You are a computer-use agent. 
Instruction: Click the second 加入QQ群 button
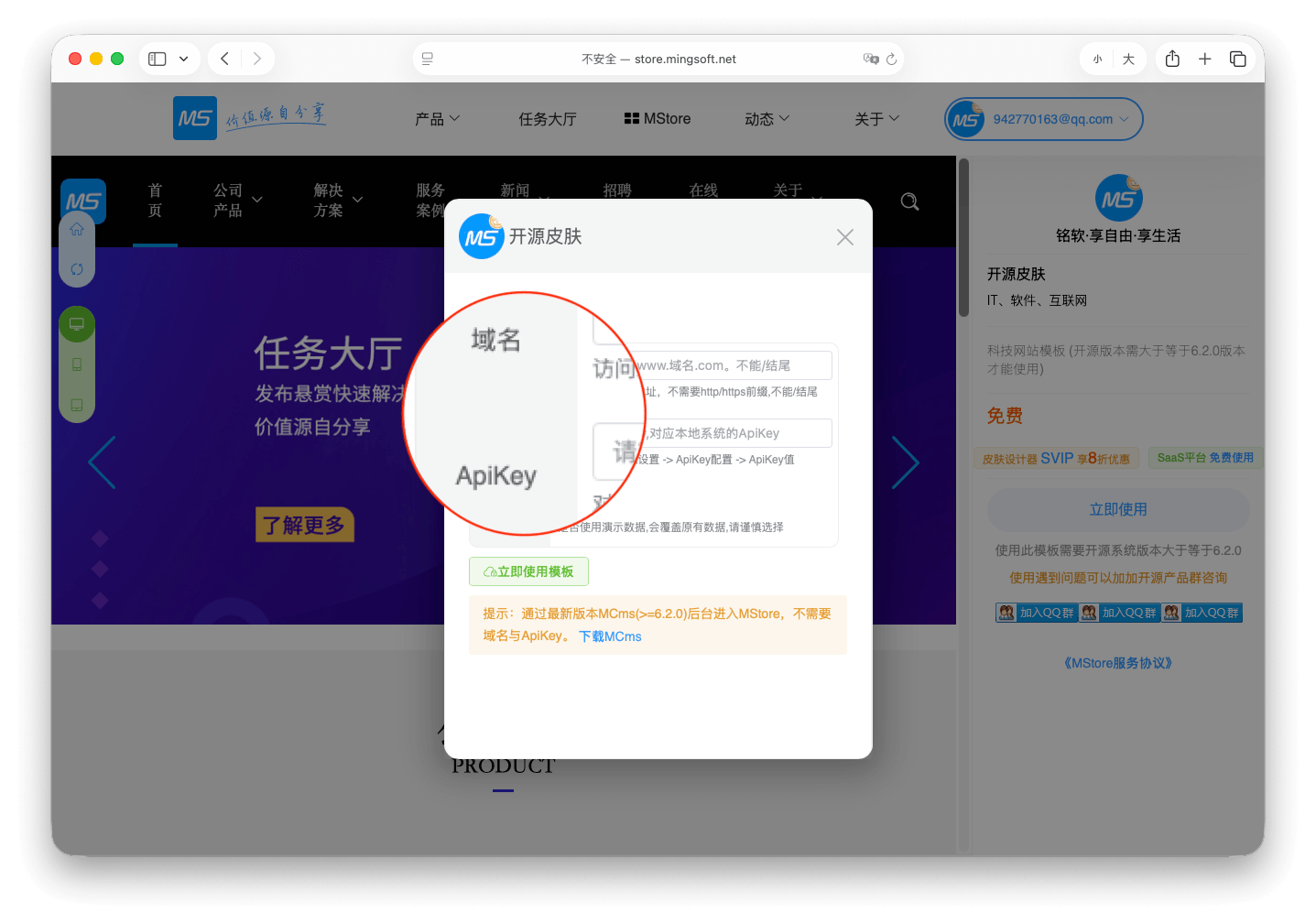pyautogui.click(x=1119, y=613)
